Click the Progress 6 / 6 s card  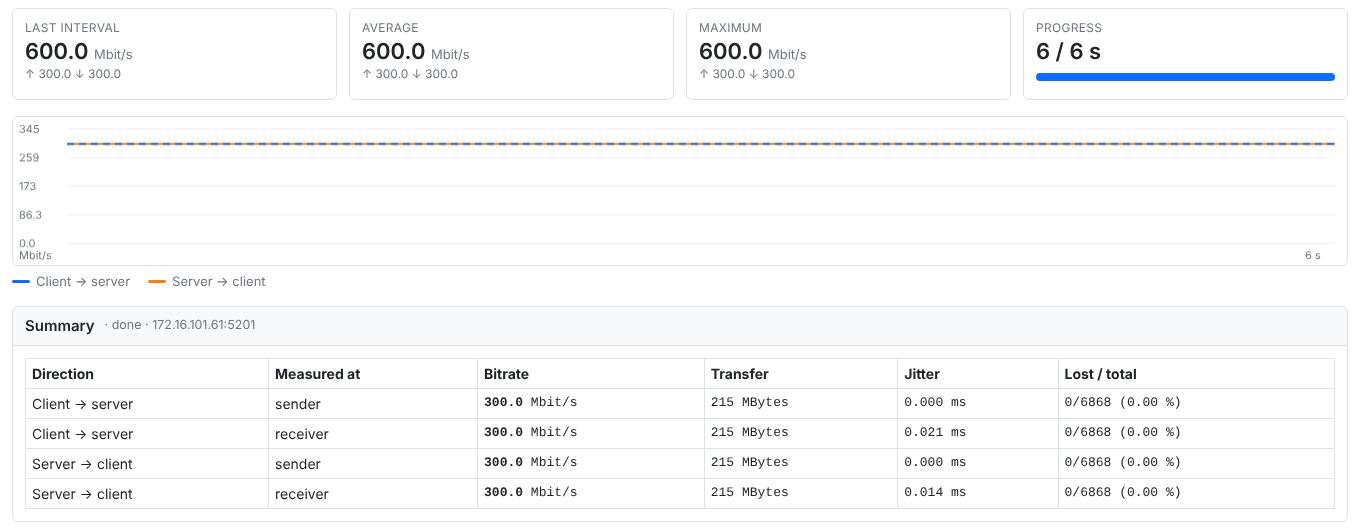point(1185,54)
